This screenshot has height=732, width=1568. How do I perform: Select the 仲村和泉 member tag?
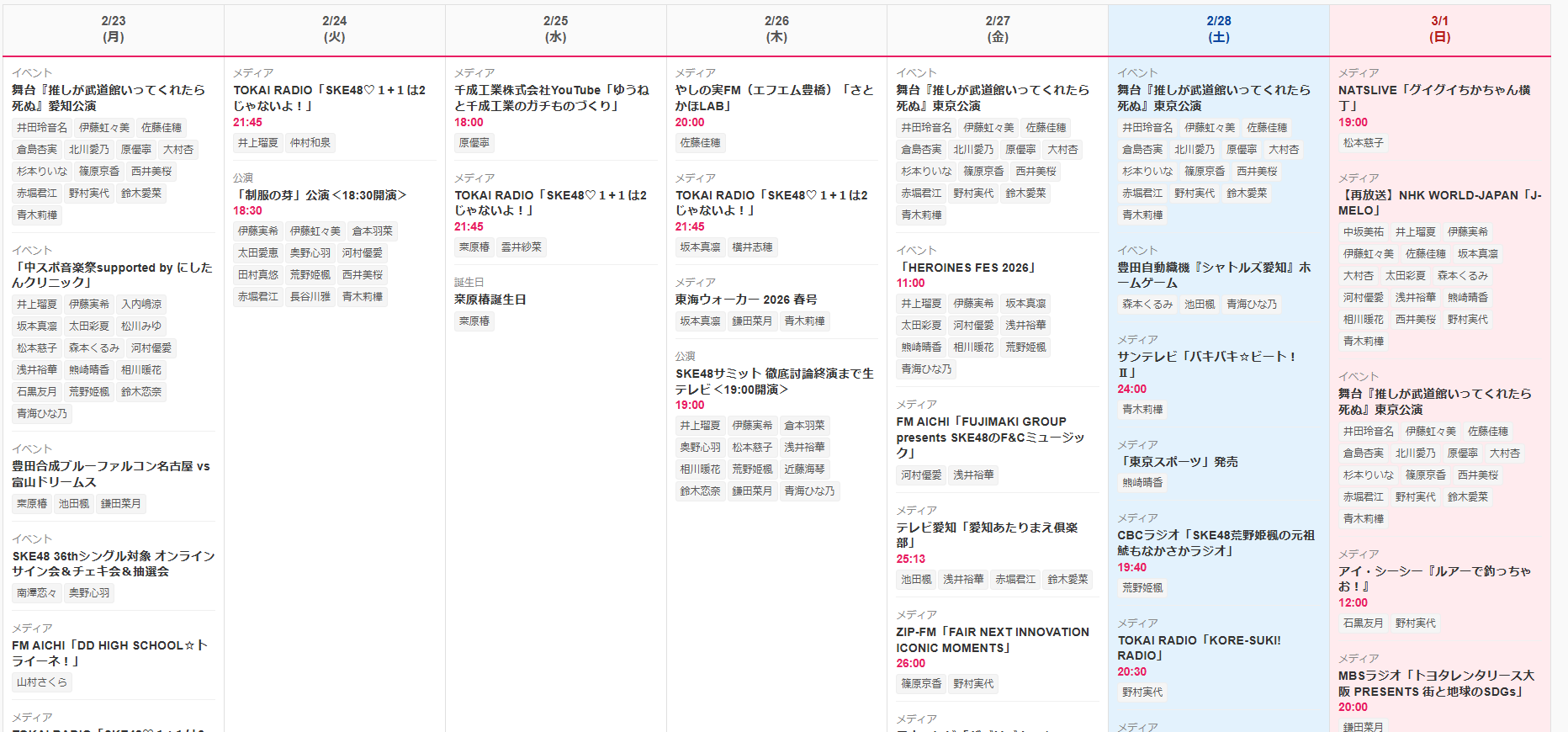[x=310, y=143]
